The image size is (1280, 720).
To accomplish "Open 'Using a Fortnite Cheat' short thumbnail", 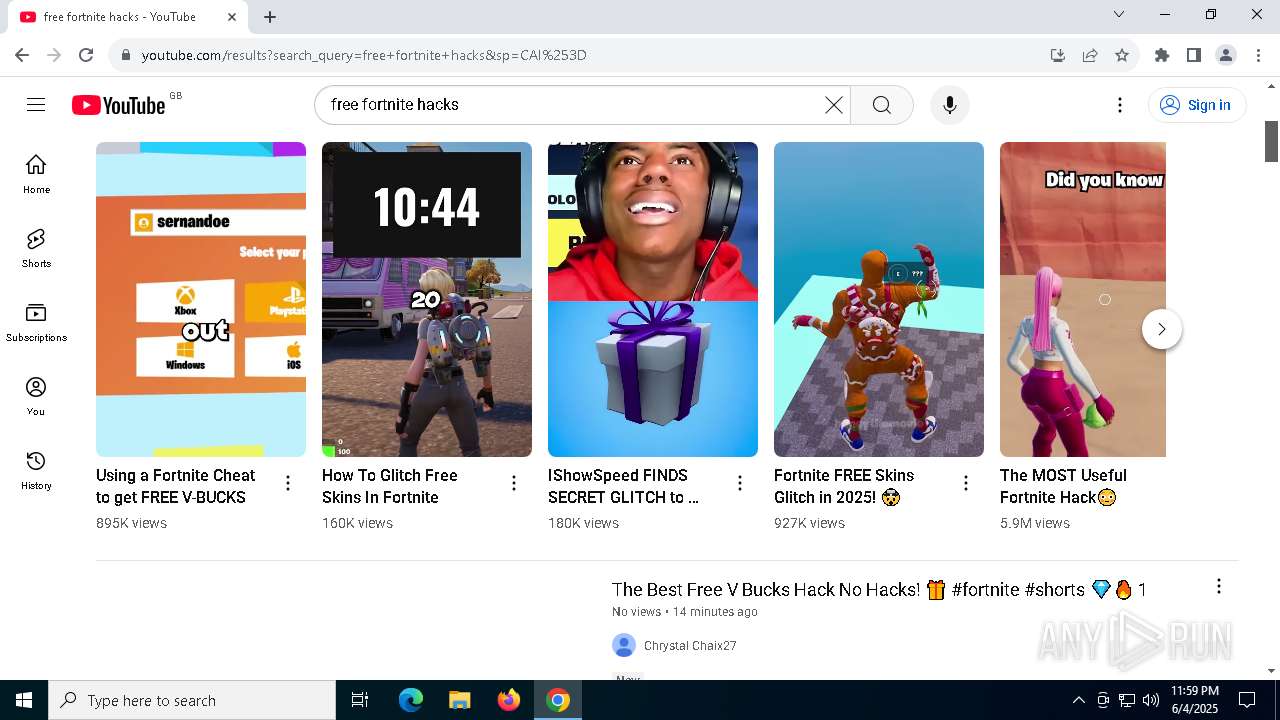I will coord(201,299).
